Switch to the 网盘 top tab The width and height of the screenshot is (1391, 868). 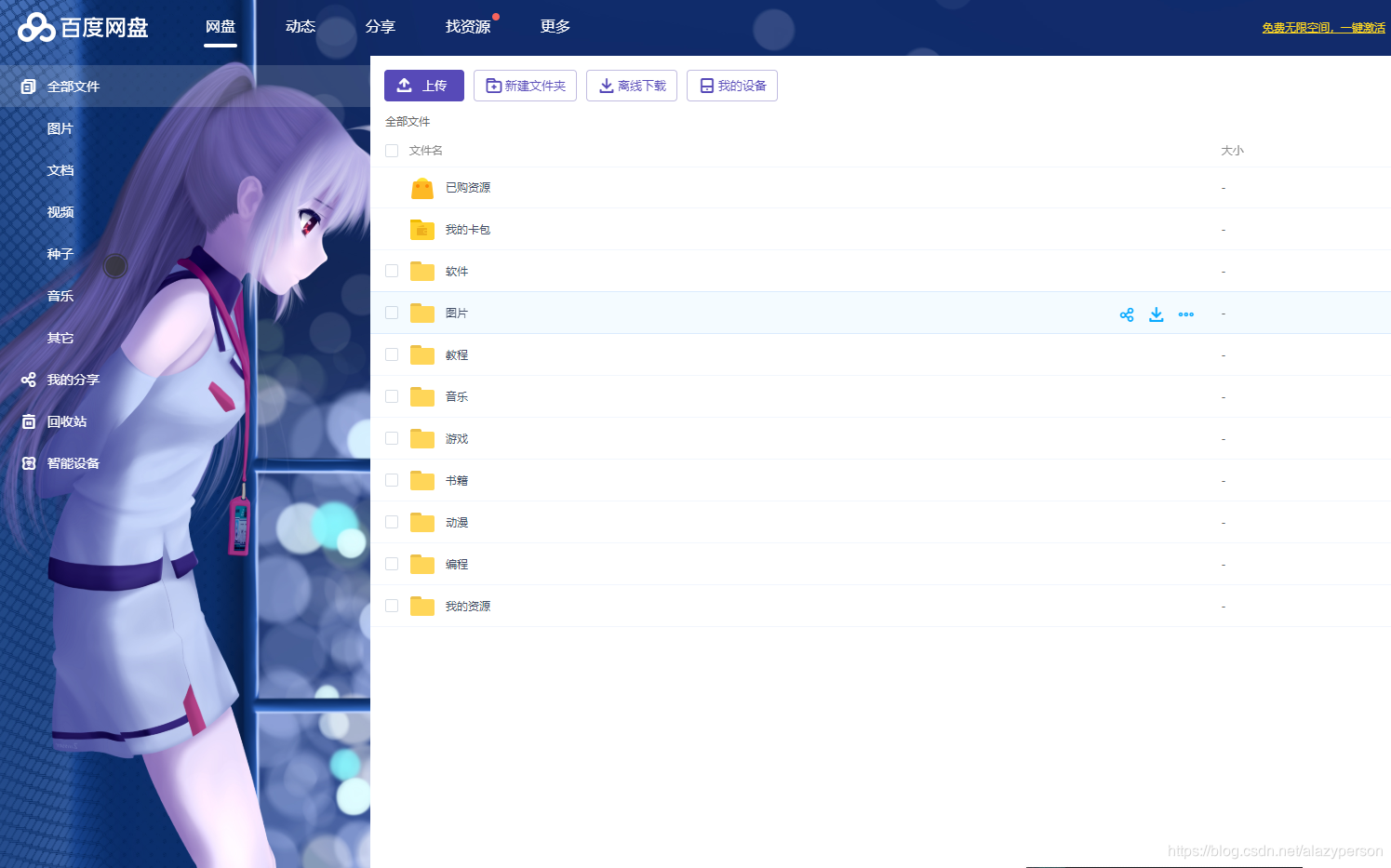(x=221, y=27)
